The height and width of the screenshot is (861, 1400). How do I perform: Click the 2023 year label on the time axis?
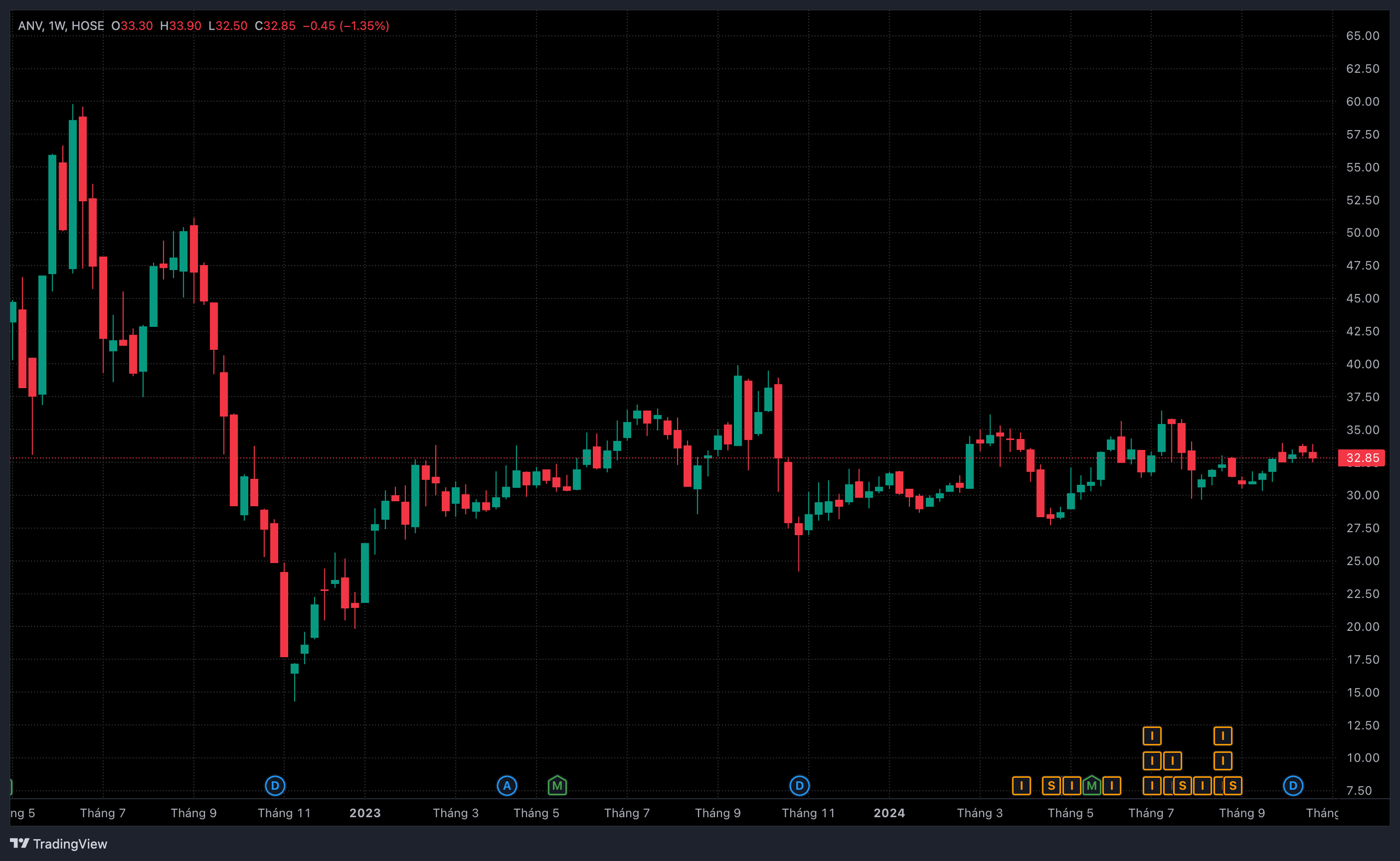tap(365, 812)
